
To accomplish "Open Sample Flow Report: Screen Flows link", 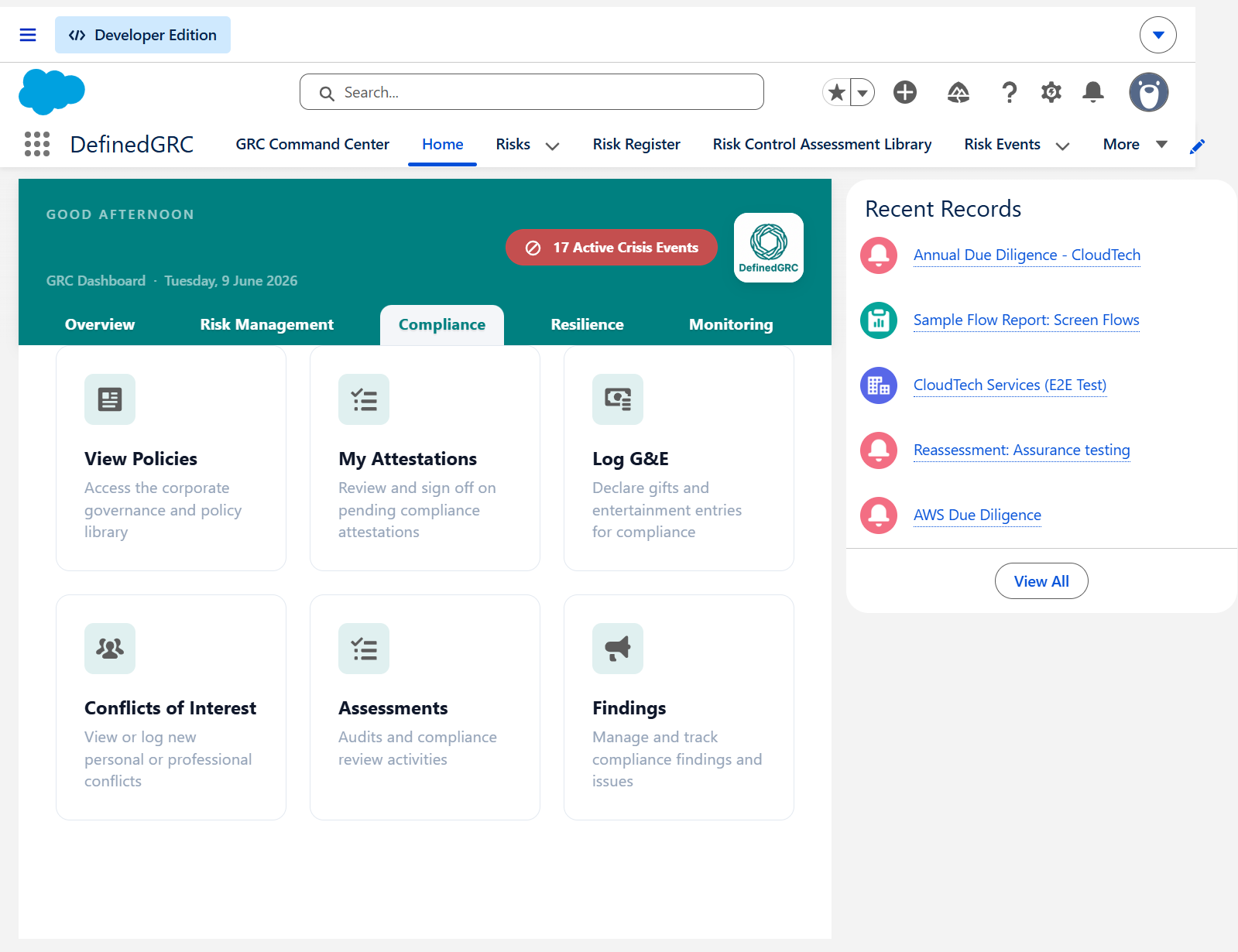I will tap(1027, 320).
